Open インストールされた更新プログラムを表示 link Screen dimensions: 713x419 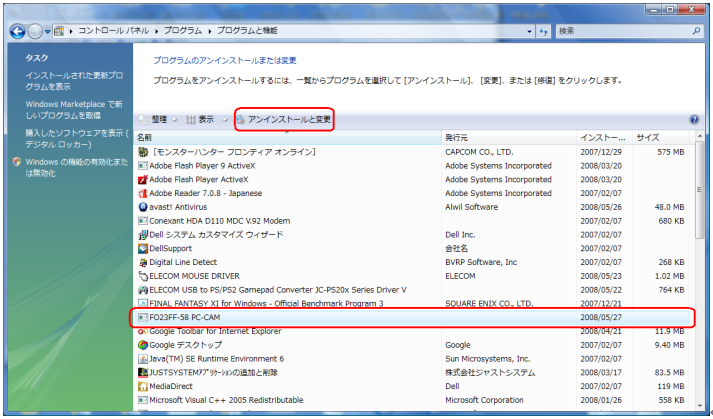pos(74,81)
